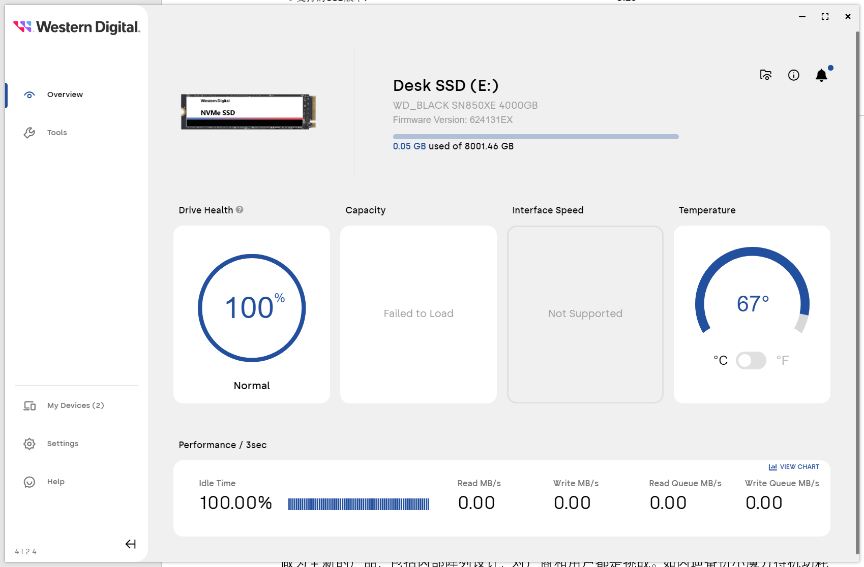This screenshot has height=567, width=864.
Task: Click '0.05 GB used of 8001.46 GB'
Action: 453,147
